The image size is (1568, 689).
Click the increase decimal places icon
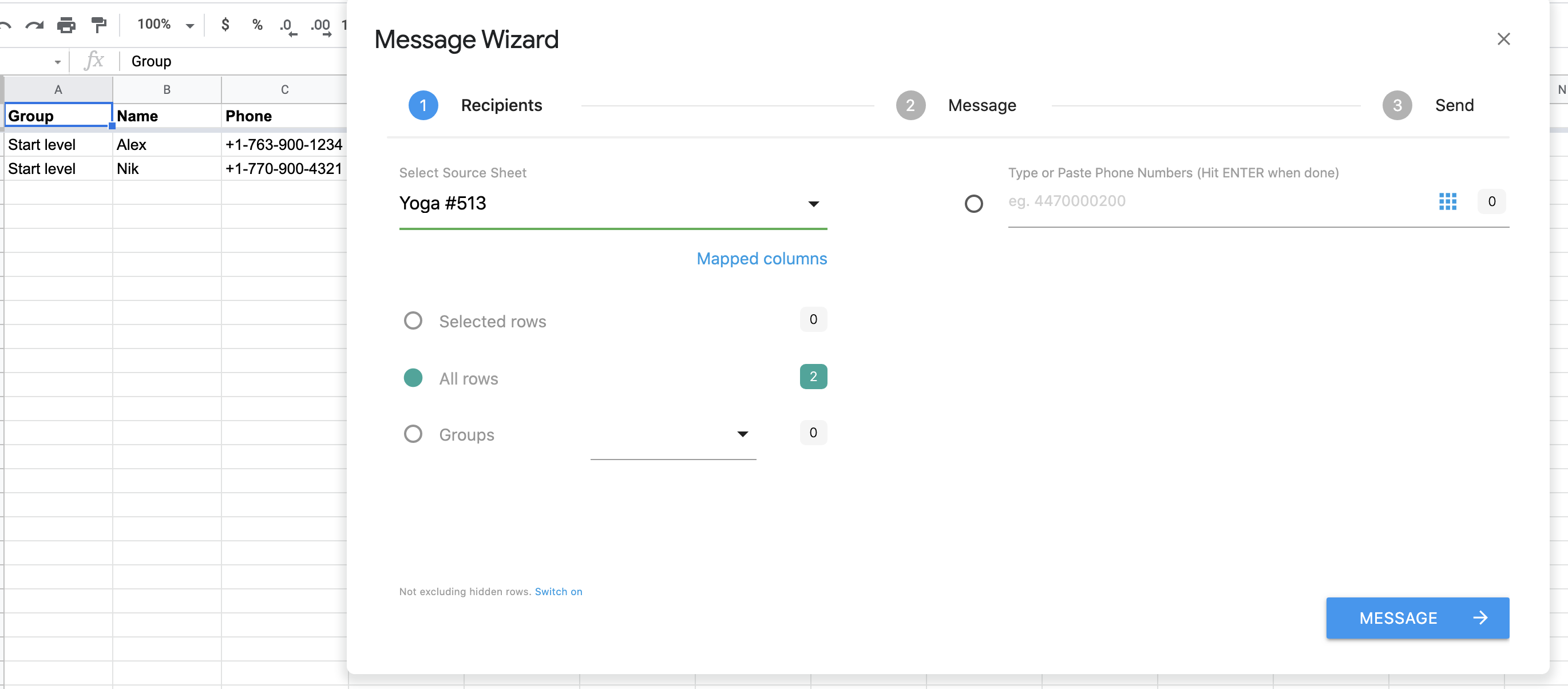point(319,27)
